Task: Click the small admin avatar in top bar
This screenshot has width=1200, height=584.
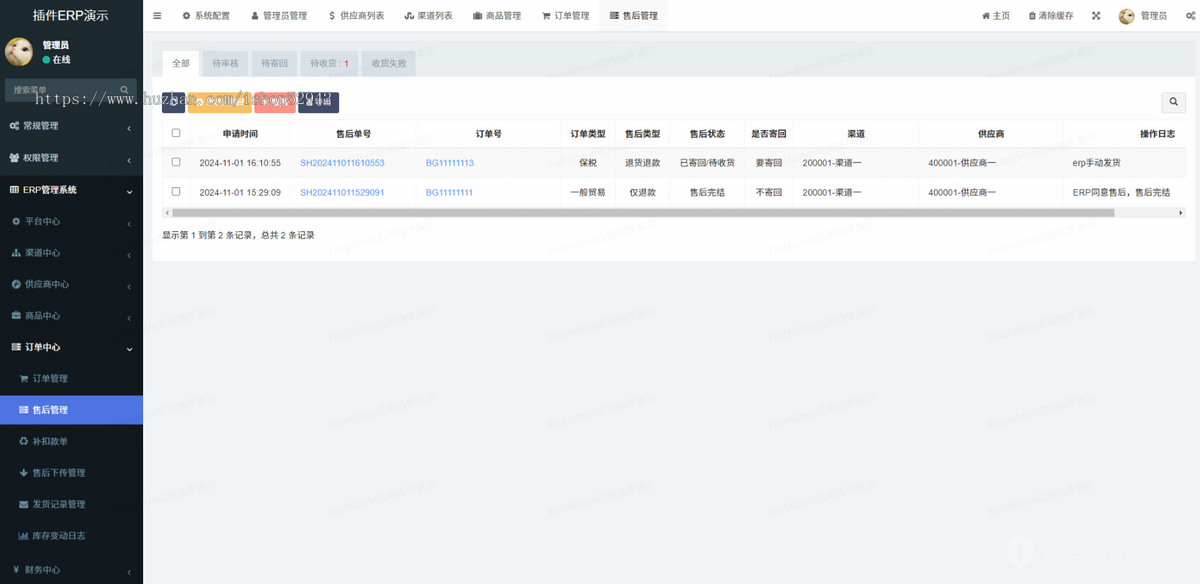Action: pyautogui.click(x=1127, y=16)
